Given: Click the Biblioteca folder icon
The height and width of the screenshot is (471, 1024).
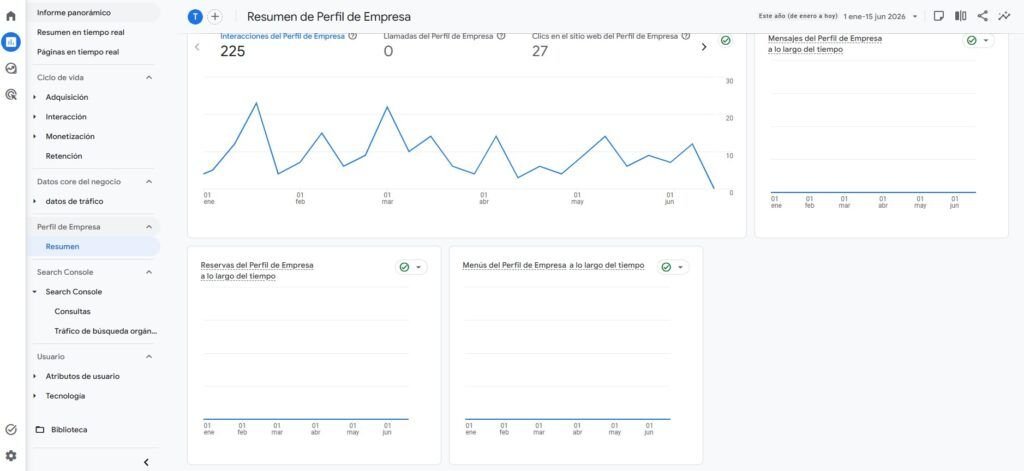Looking at the screenshot, I should point(40,430).
